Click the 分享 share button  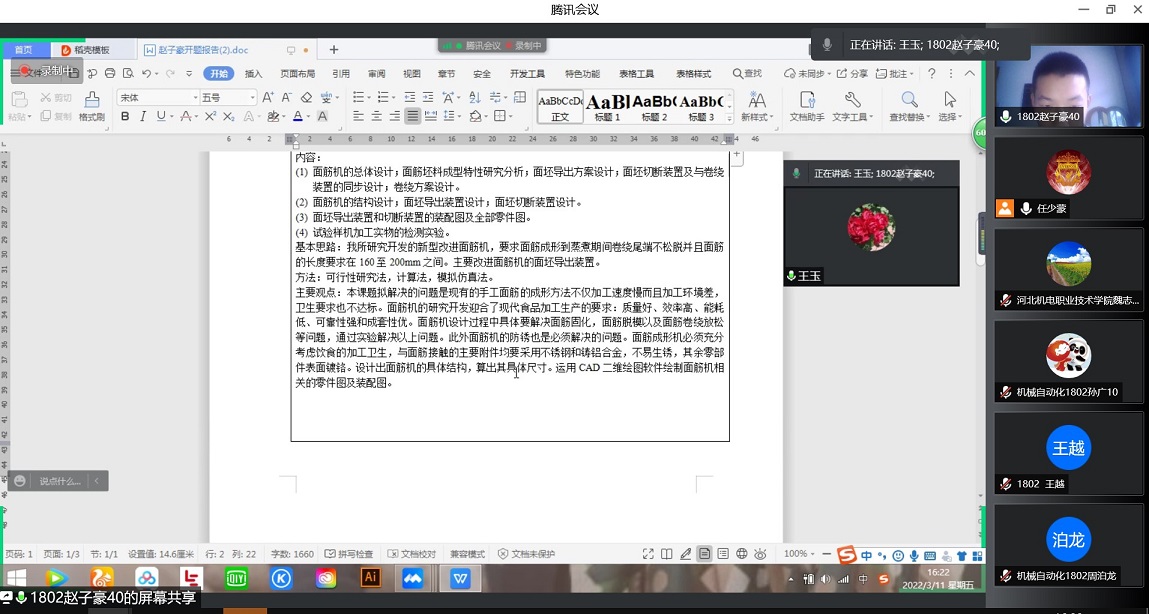[x=852, y=73]
